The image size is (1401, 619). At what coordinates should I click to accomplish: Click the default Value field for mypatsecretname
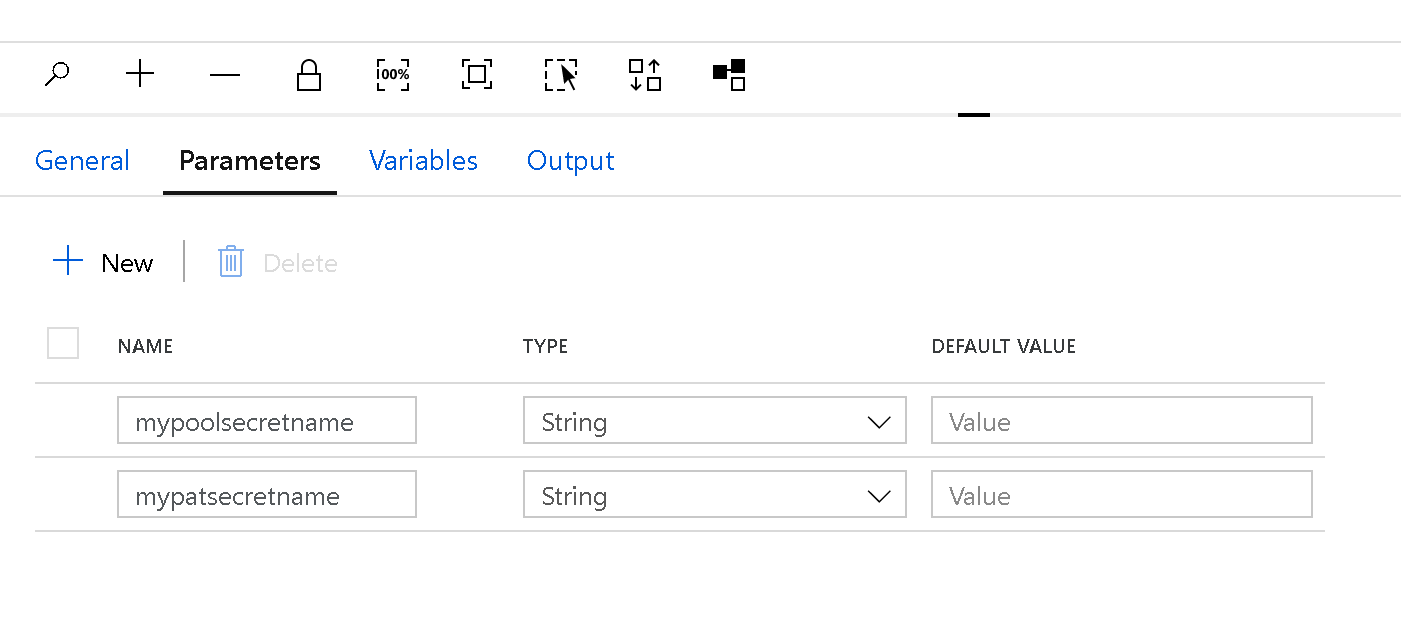coord(1121,494)
